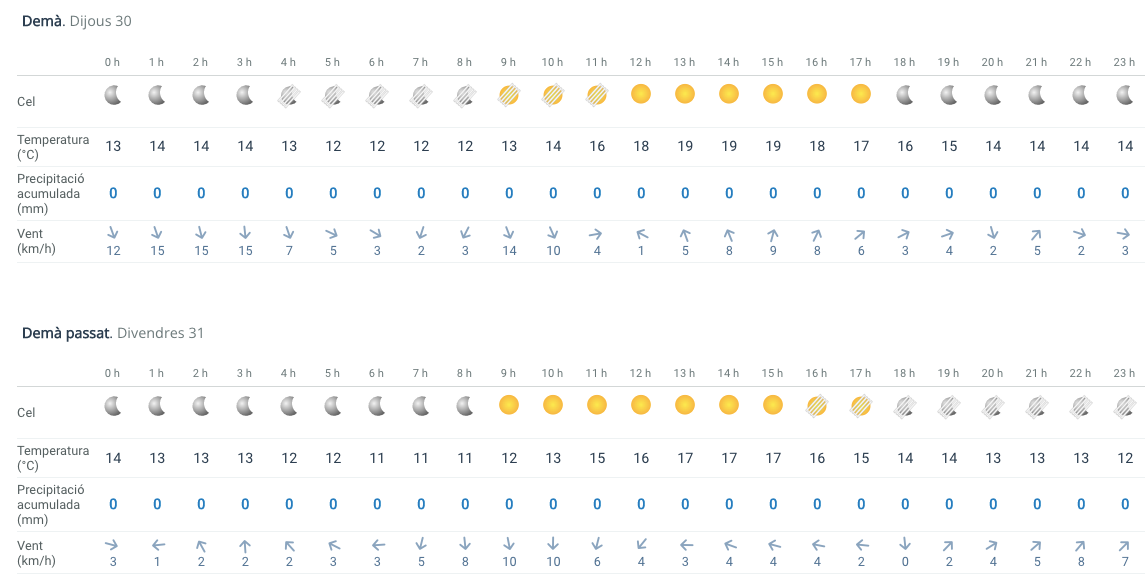Click Thursday's 13 h temperature value
The image size is (1145, 588).
(x=685, y=146)
